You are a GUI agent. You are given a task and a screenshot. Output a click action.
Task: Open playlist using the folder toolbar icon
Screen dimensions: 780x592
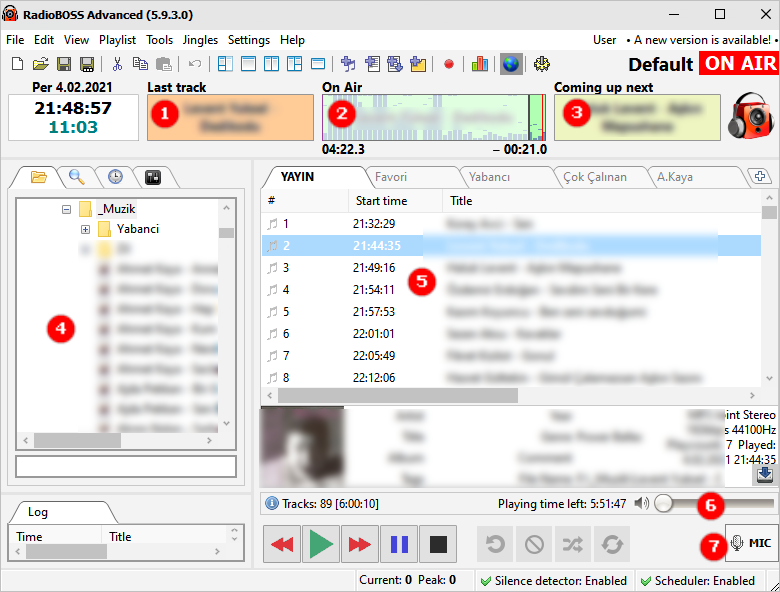point(41,64)
